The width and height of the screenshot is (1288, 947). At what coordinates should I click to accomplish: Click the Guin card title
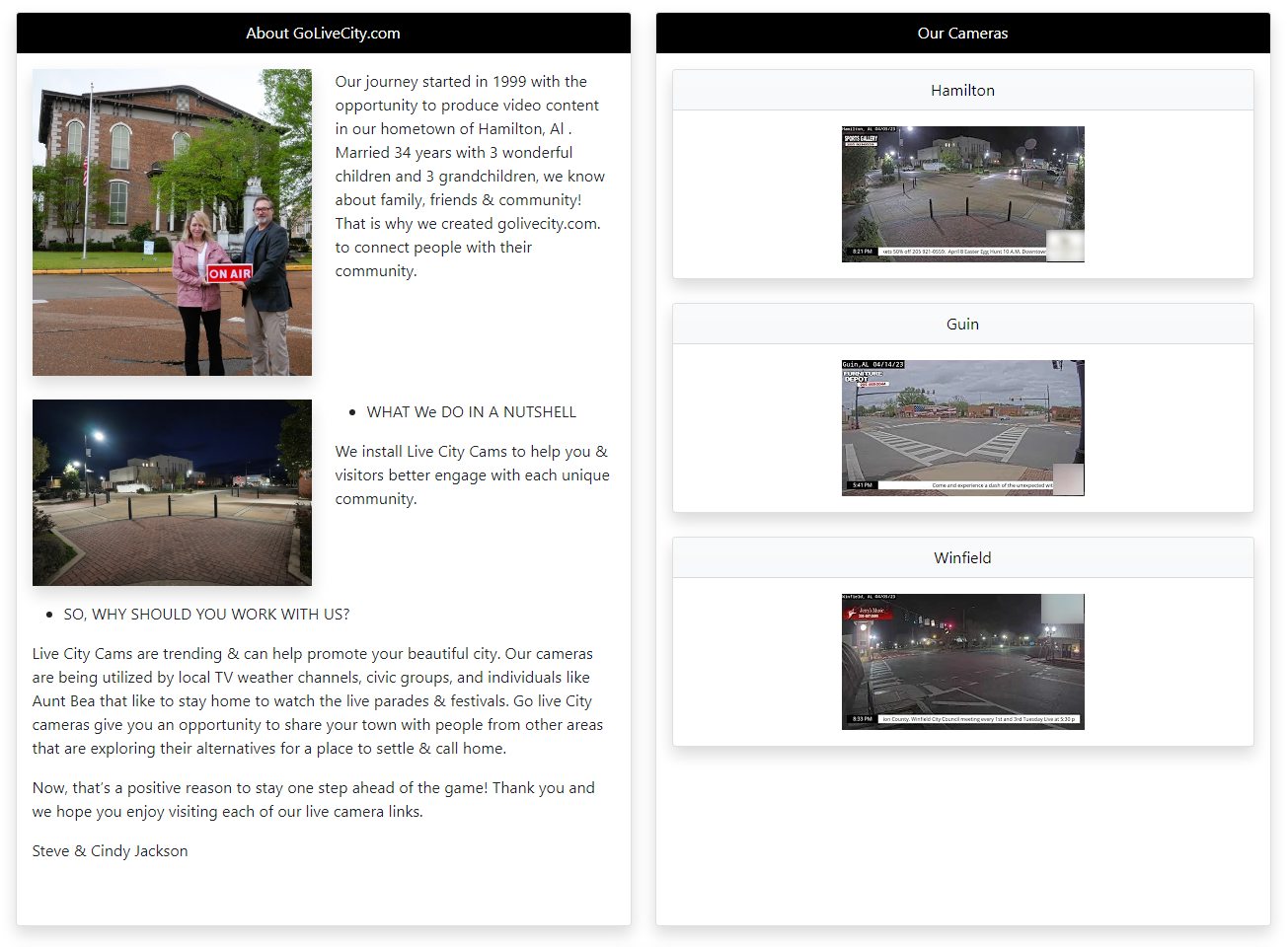click(962, 325)
